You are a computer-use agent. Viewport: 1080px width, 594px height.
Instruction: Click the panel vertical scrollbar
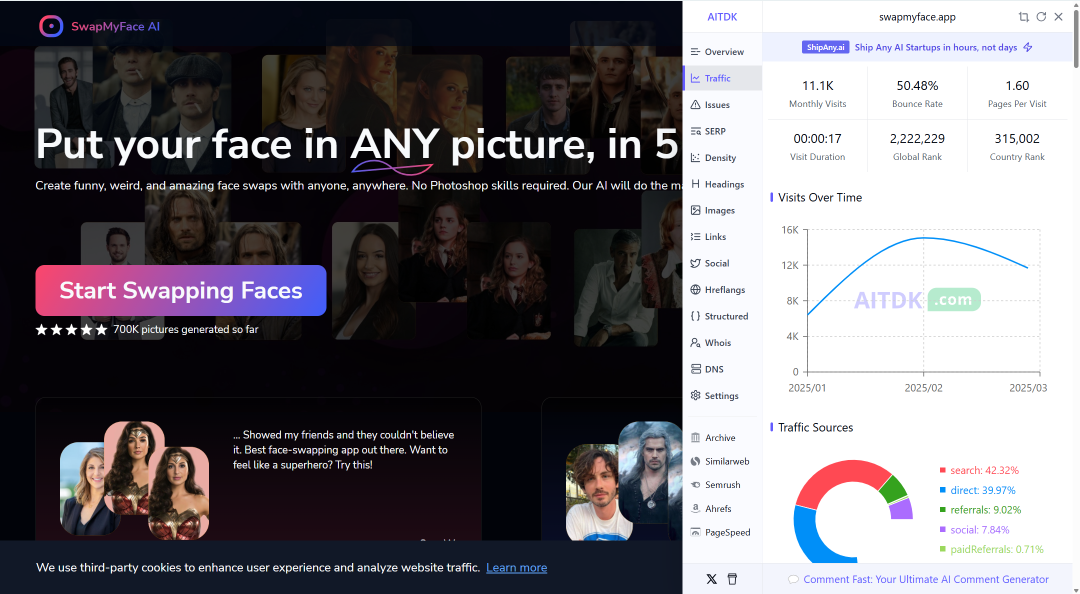tap(1077, 38)
